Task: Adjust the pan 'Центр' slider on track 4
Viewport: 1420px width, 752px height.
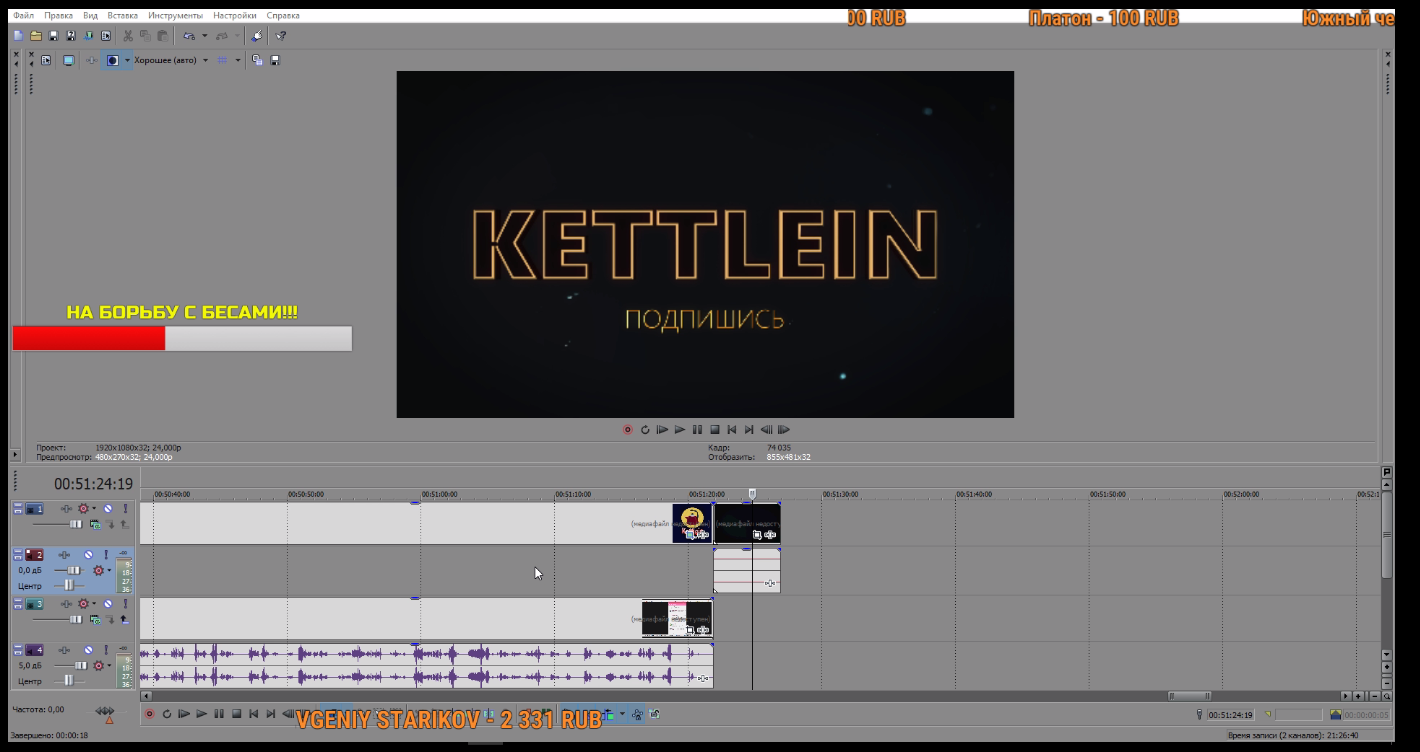Action: tap(69, 680)
